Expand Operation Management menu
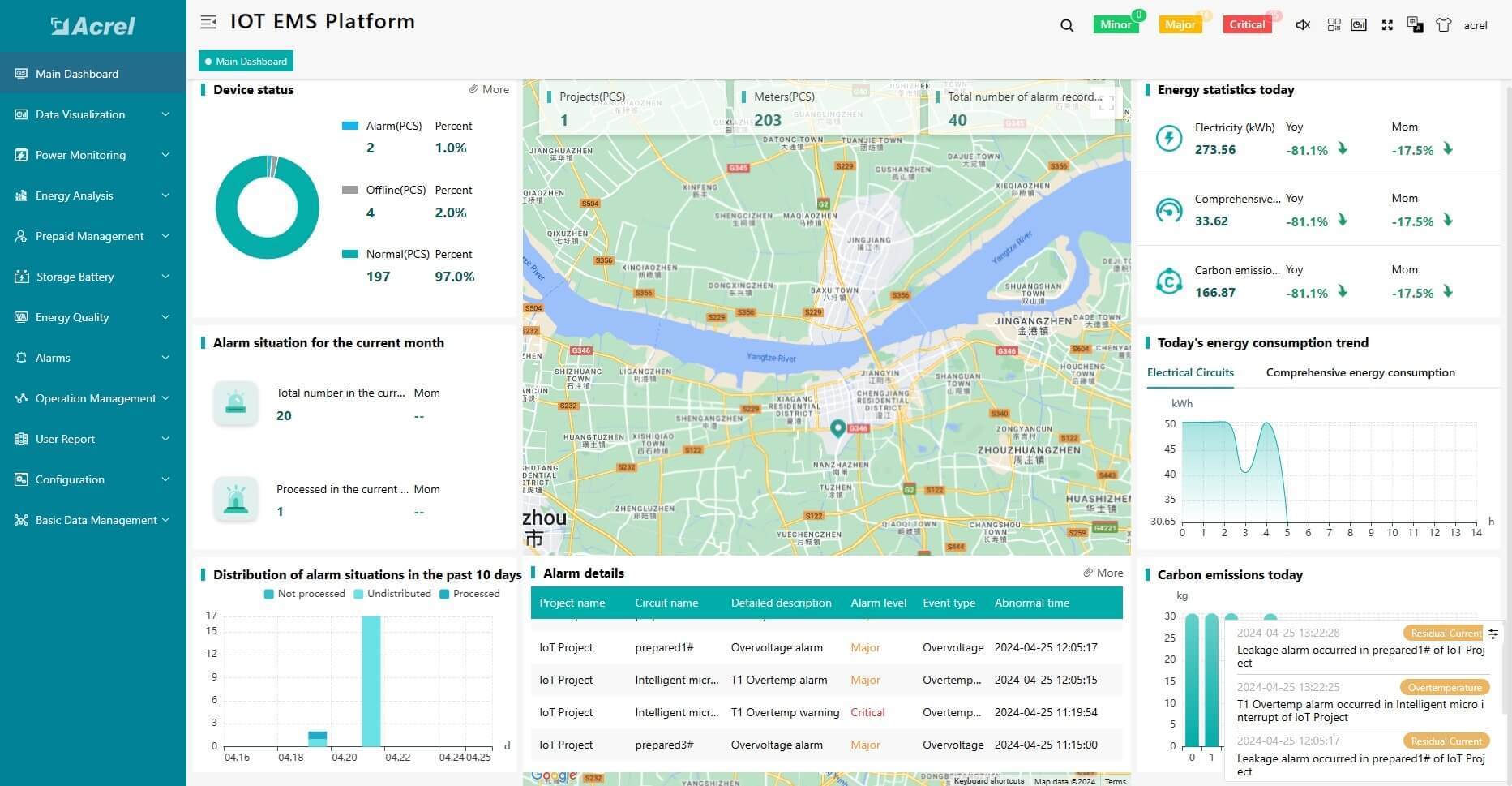Image resolution: width=1512 pixels, height=786 pixels. tap(93, 398)
